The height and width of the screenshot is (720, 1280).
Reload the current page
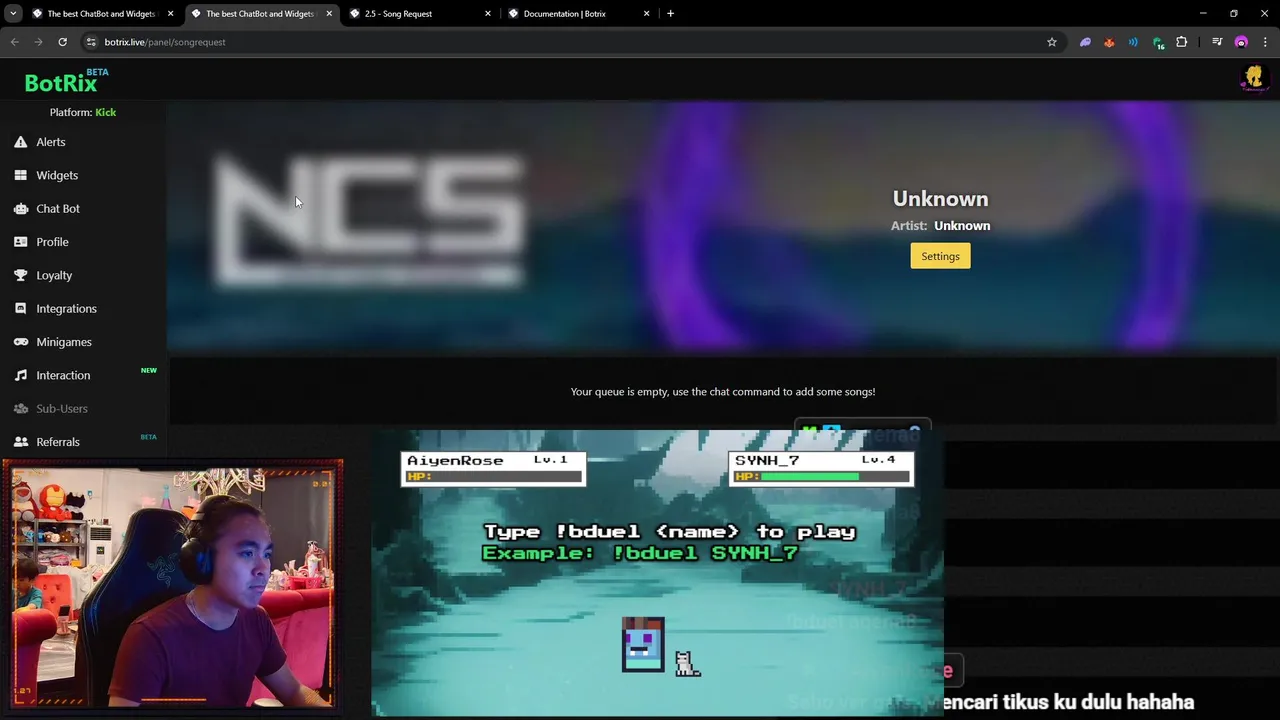coord(62,42)
